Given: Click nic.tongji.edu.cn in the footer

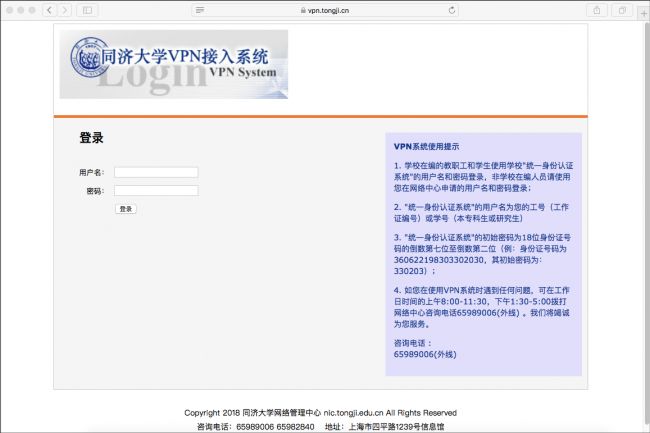Looking at the screenshot, I should point(353,413).
